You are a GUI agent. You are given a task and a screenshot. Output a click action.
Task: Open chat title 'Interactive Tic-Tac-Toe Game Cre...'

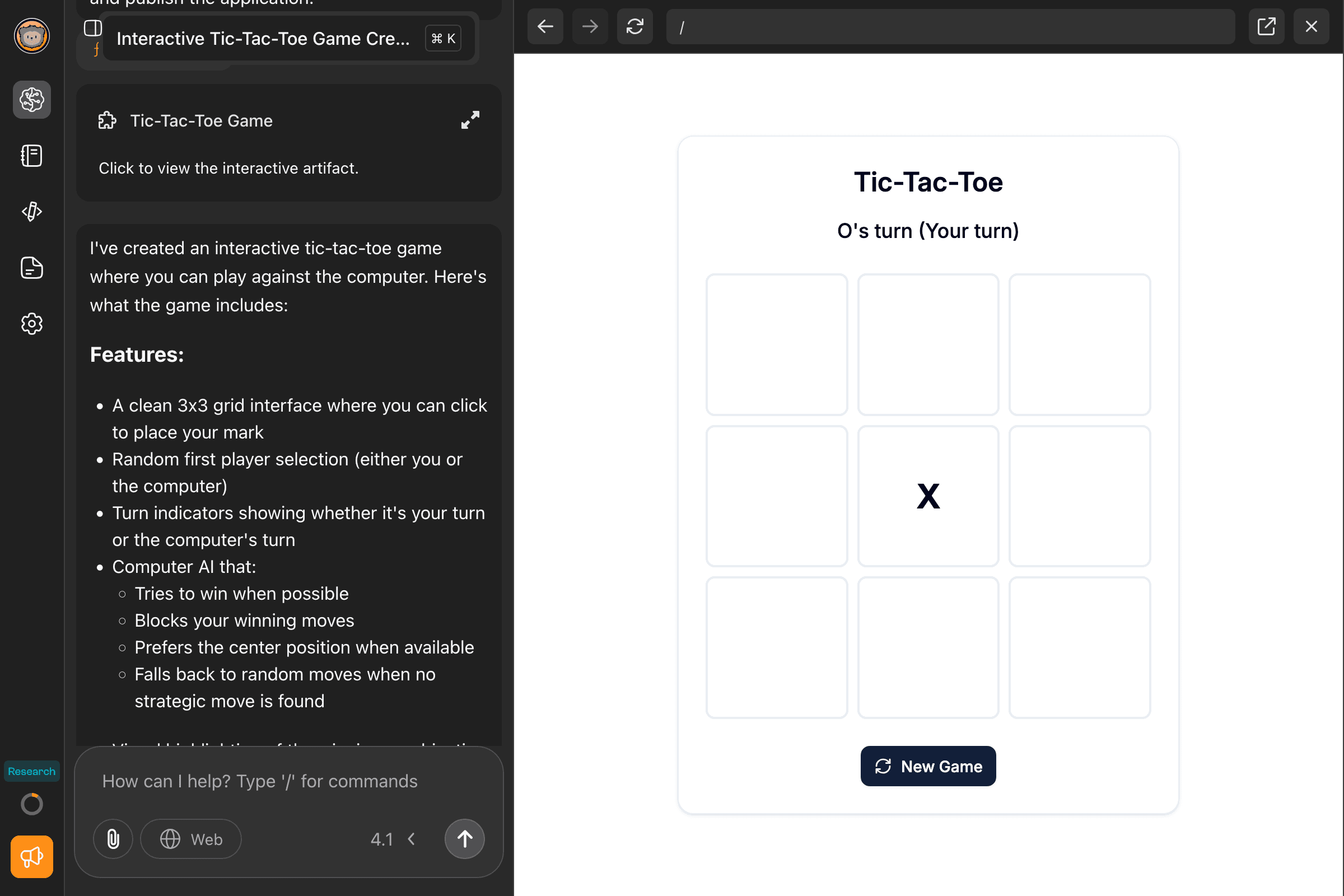pos(263,38)
